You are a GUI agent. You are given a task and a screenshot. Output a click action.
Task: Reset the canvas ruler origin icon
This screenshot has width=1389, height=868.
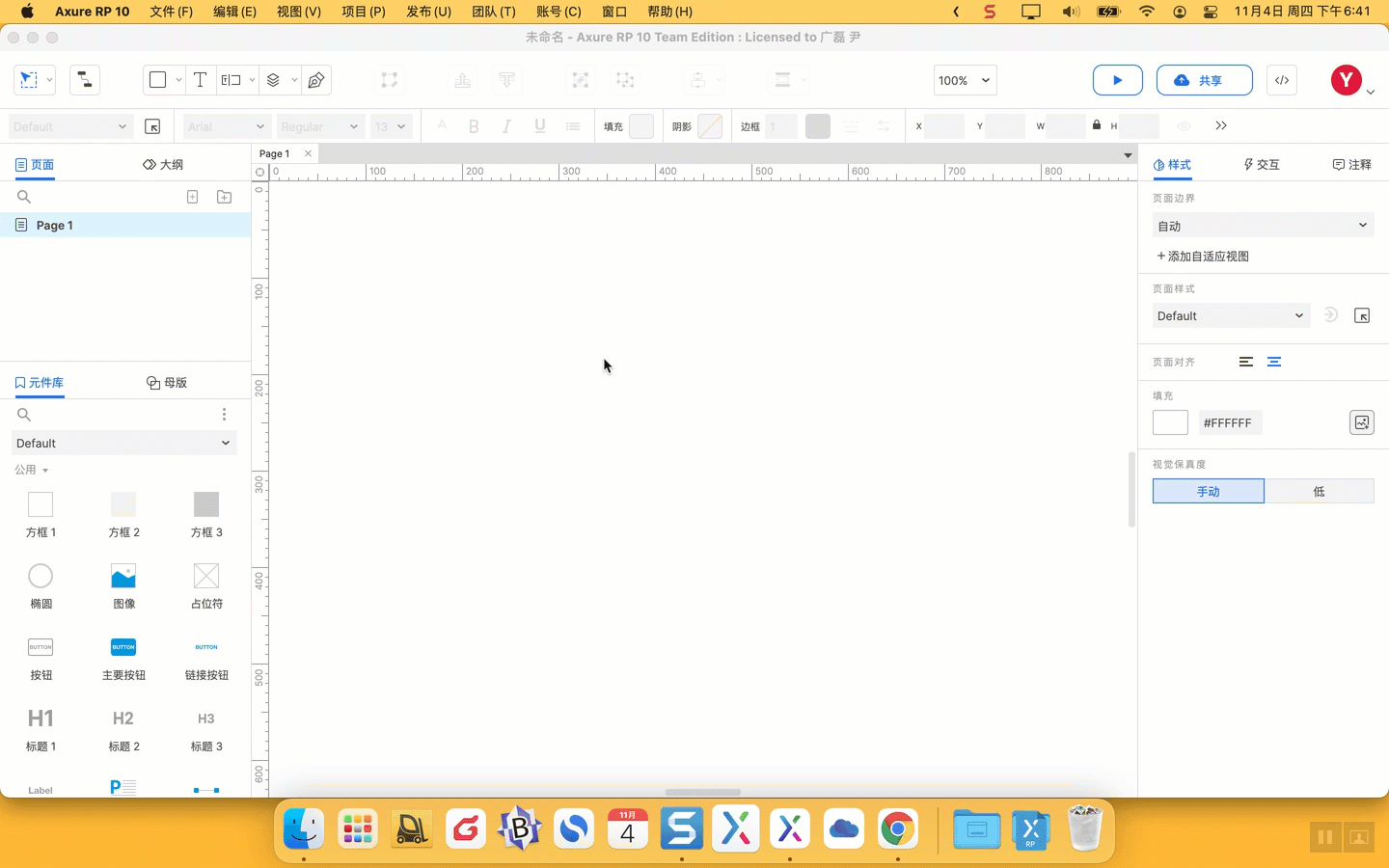coord(259,172)
